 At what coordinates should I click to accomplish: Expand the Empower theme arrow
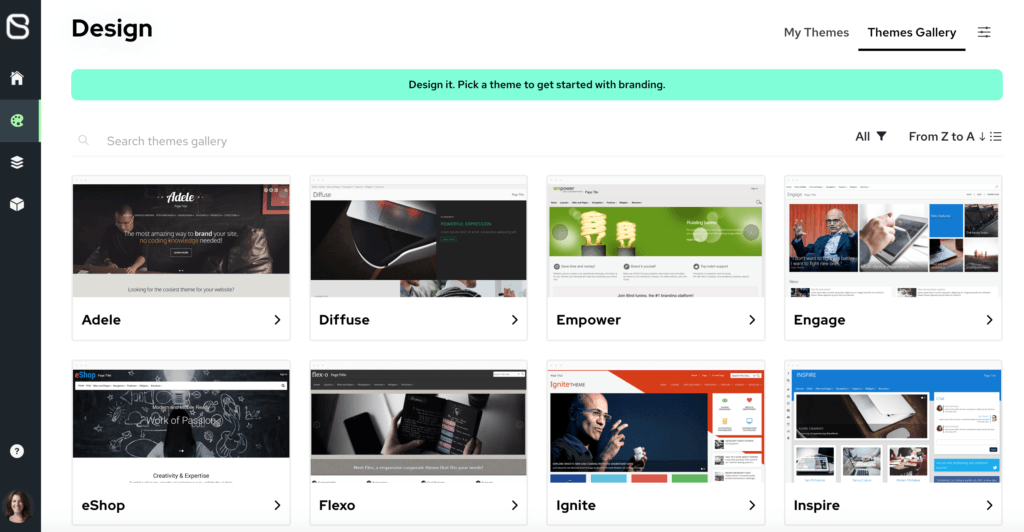click(752, 320)
